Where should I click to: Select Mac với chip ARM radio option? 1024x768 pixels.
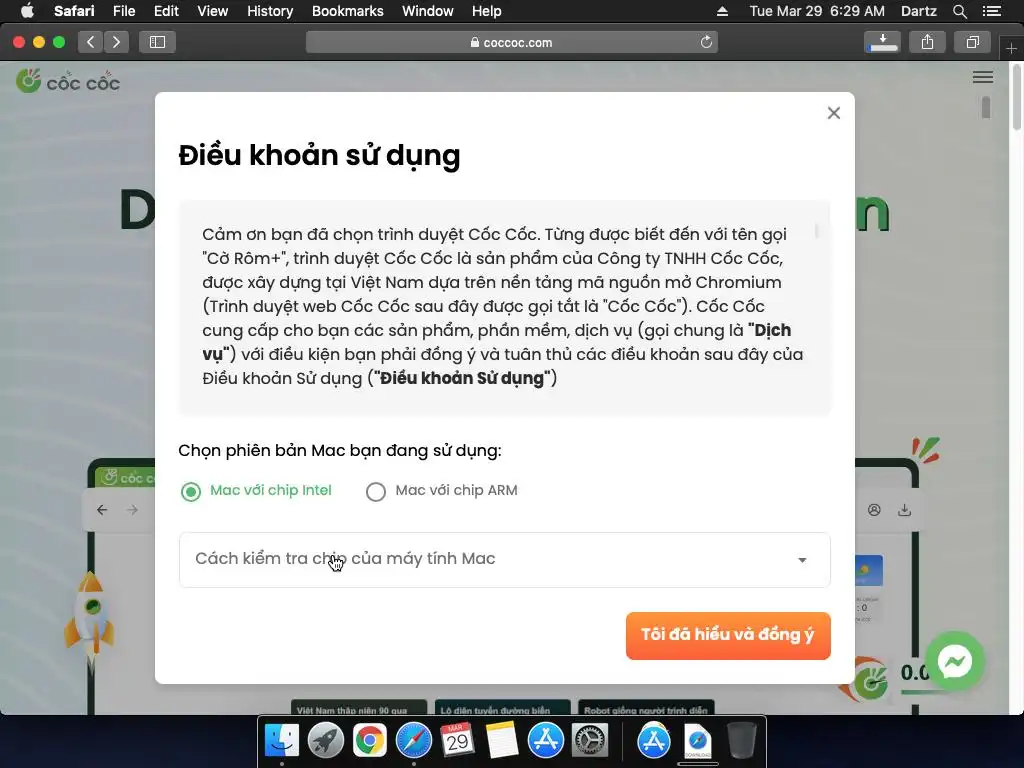(376, 491)
